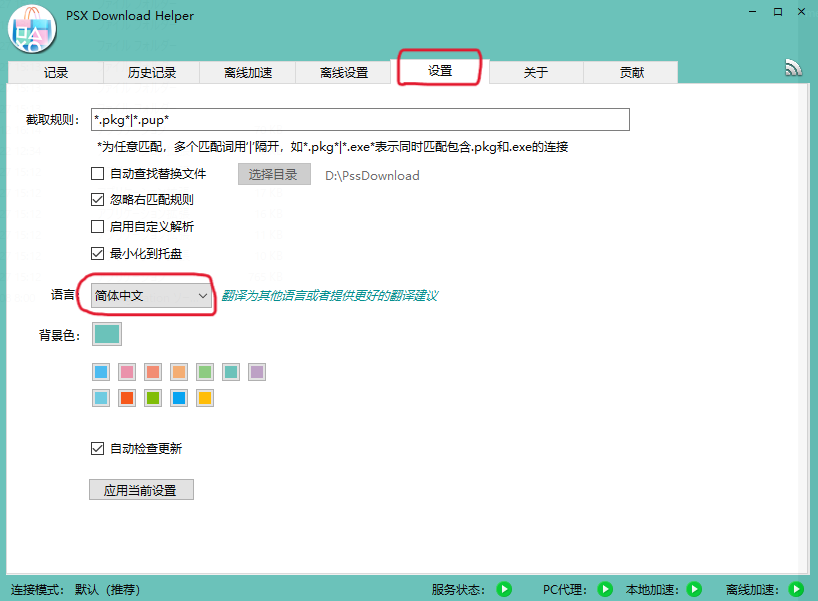Open the translation suggestion link
Screen dimensions: 818x601
pyautogui.click(x=329, y=296)
